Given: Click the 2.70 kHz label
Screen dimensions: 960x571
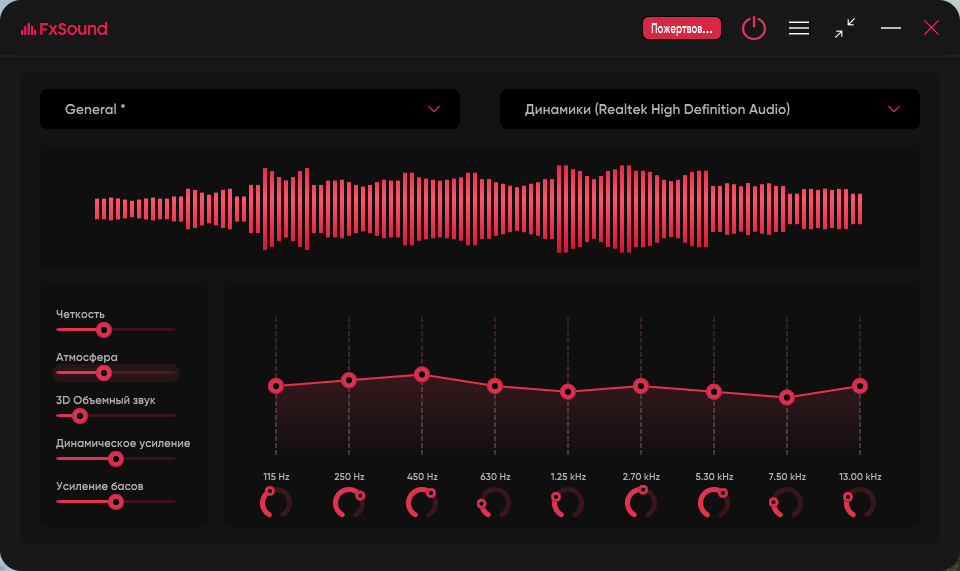Looking at the screenshot, I should pos(641,477).
